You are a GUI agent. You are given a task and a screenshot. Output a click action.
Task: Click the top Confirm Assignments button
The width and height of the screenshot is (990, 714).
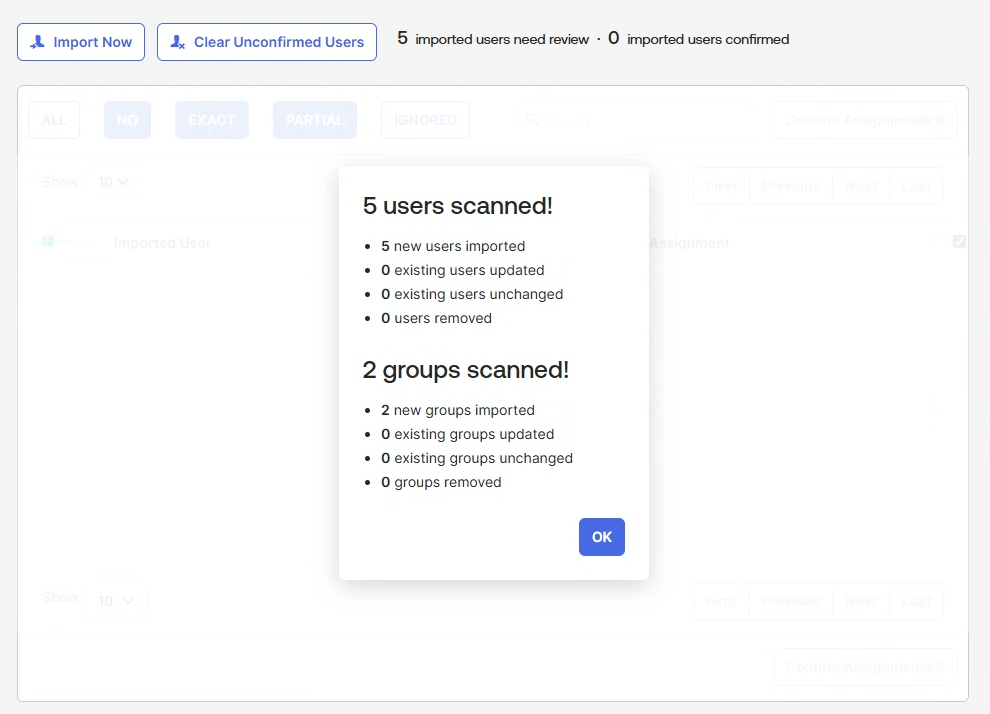(864, 120)
